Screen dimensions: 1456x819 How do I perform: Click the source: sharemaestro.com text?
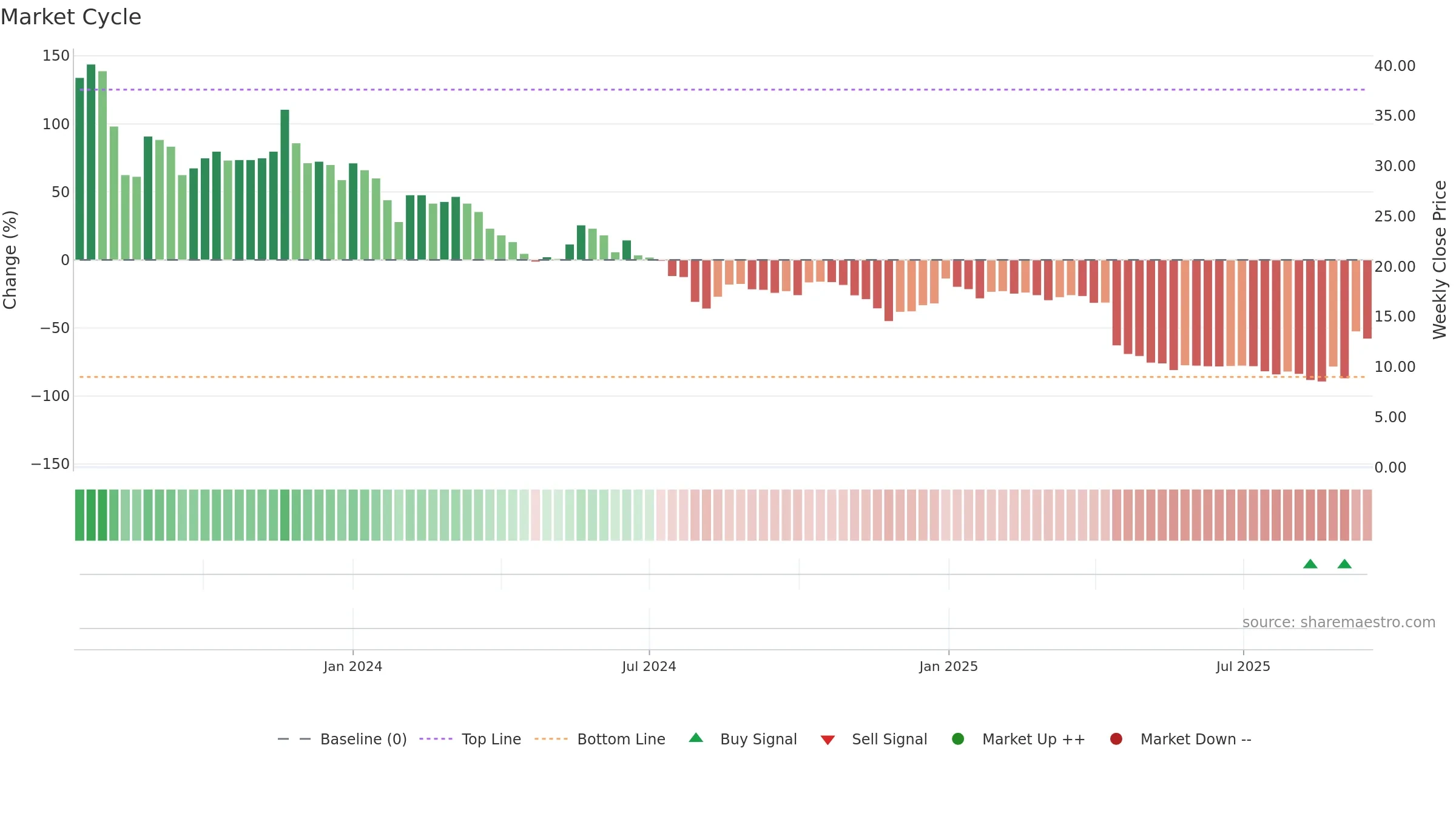(x=1339, y=622)
